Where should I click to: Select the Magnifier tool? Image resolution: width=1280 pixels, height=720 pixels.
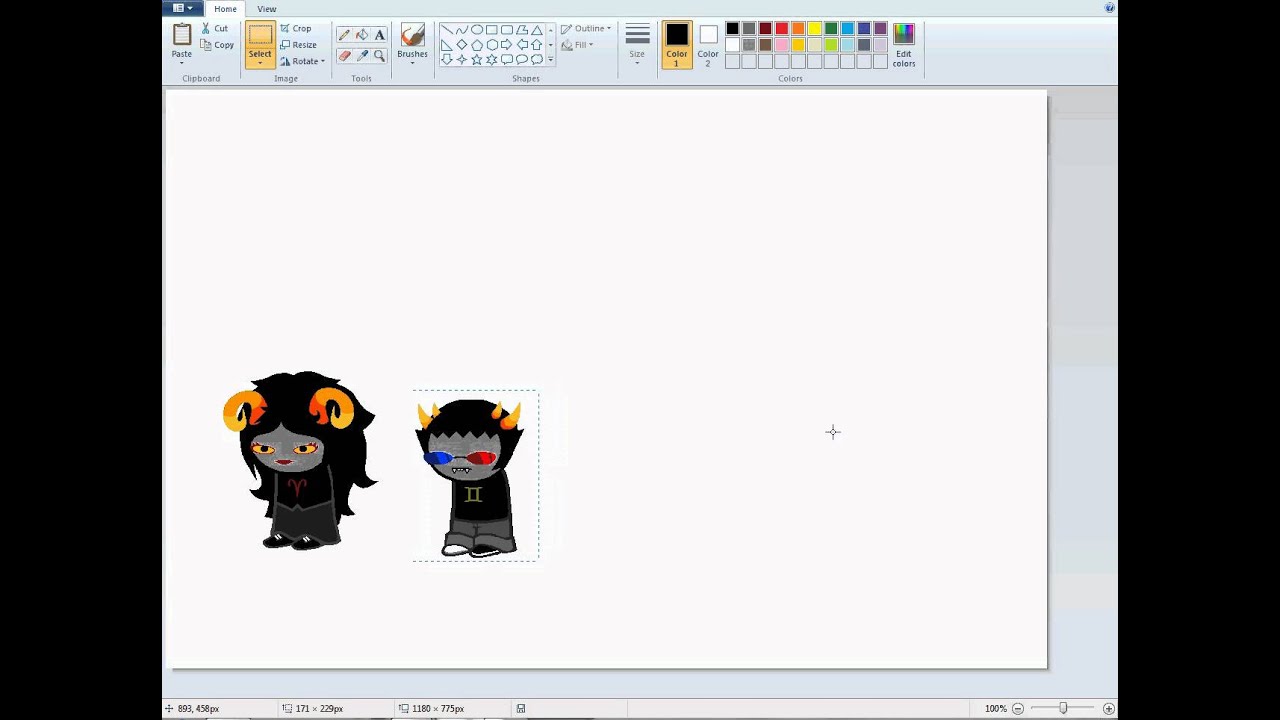click(380, 56)
